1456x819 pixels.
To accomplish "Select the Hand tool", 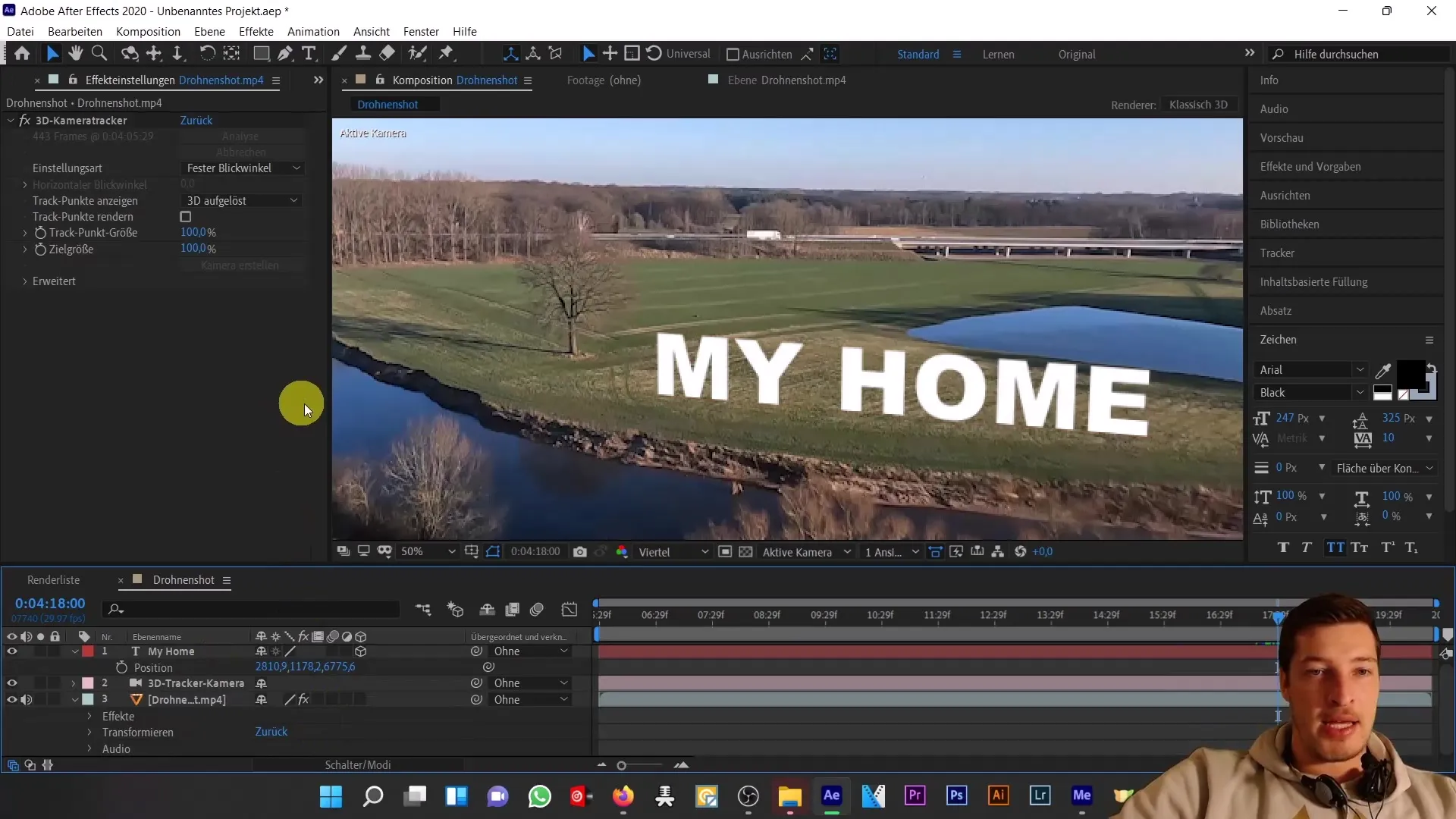I will point(75,54).
